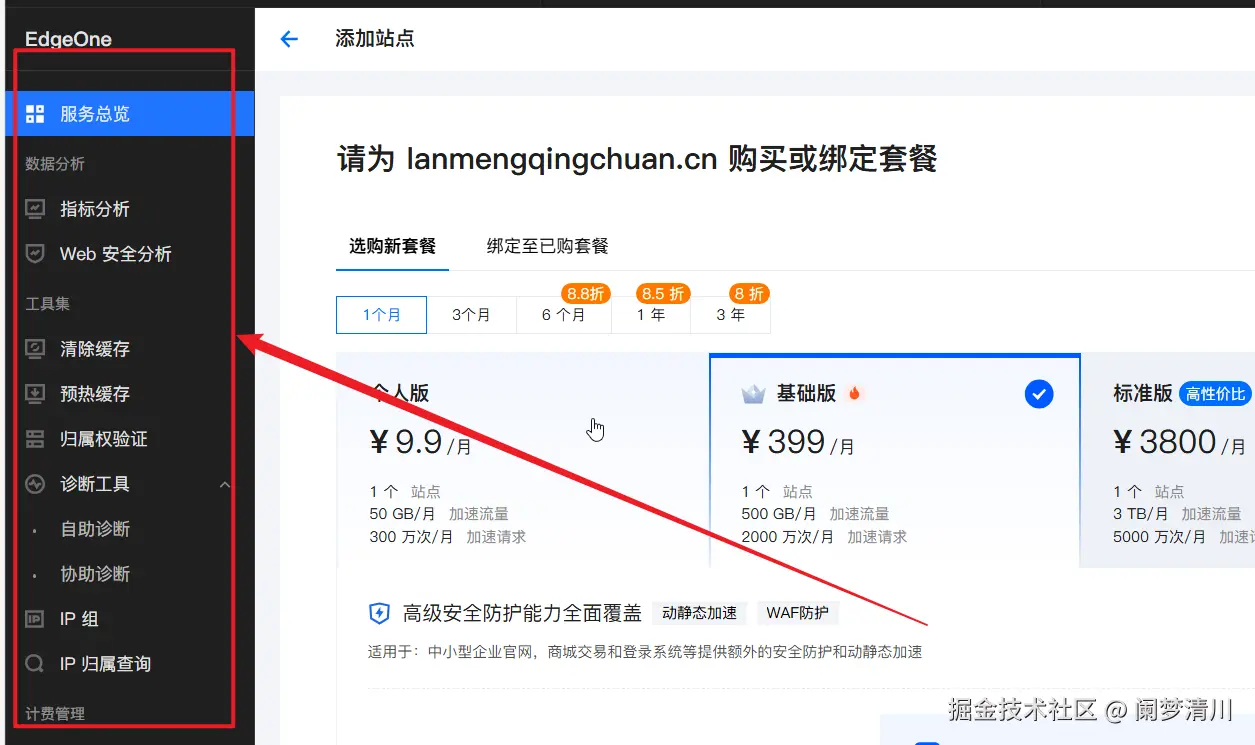This screenshot has width=1255, height=745.
Task: Click the flame icon next to 基础版
Action: click(854, 393)
